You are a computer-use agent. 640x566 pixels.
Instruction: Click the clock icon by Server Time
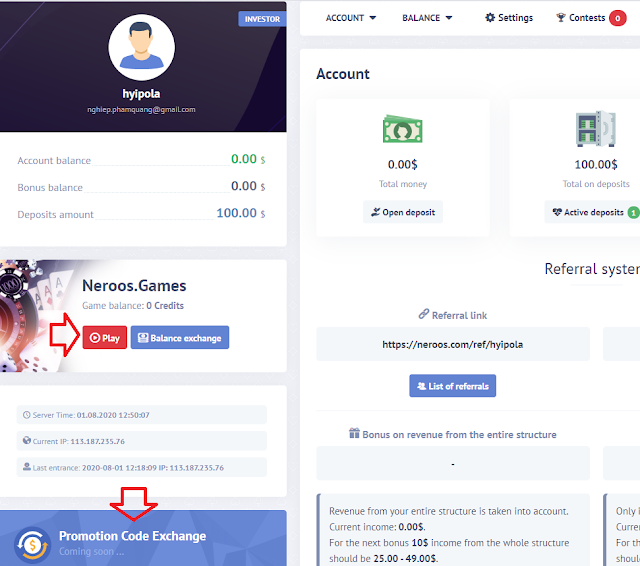tap(27, 415)
